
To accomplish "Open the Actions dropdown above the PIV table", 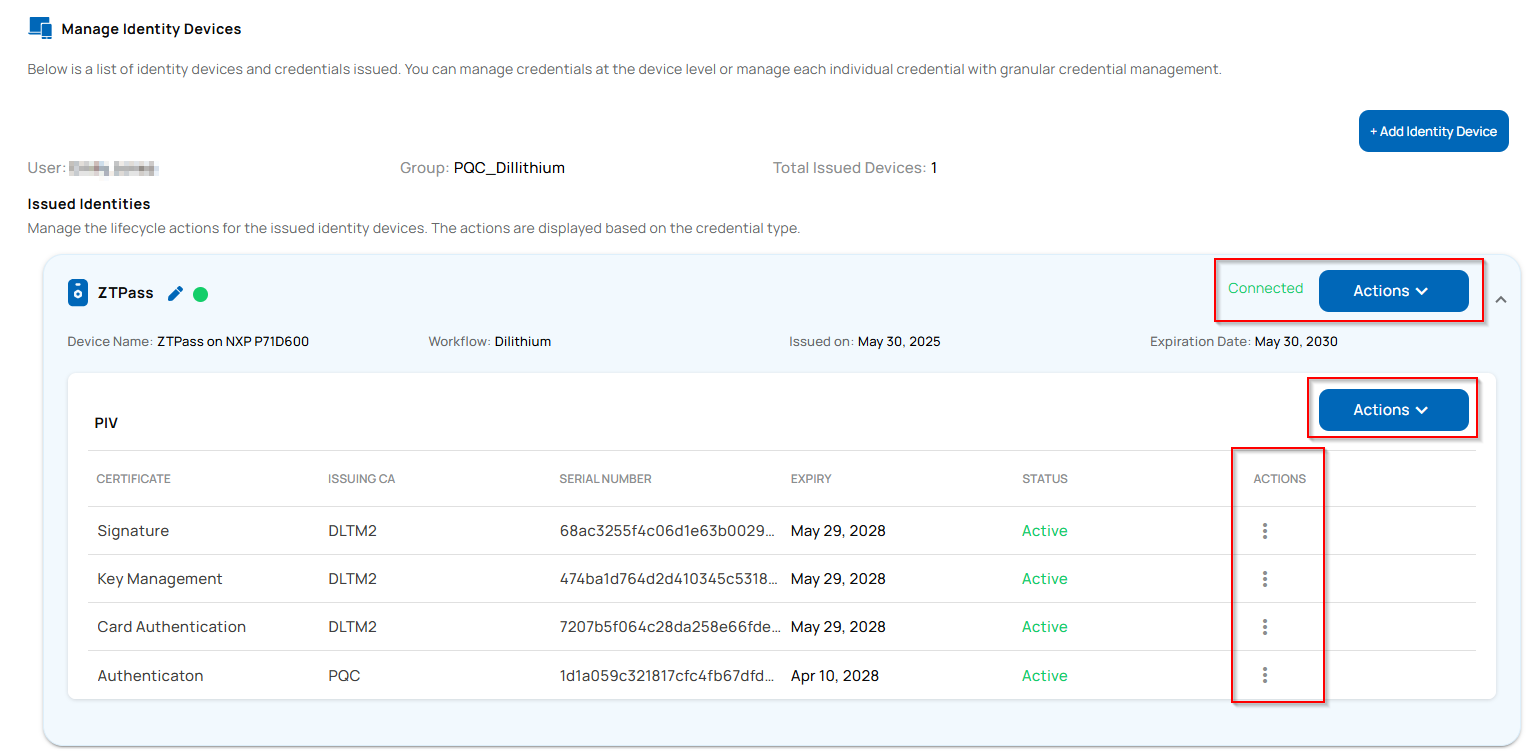I will point(1392,409).
